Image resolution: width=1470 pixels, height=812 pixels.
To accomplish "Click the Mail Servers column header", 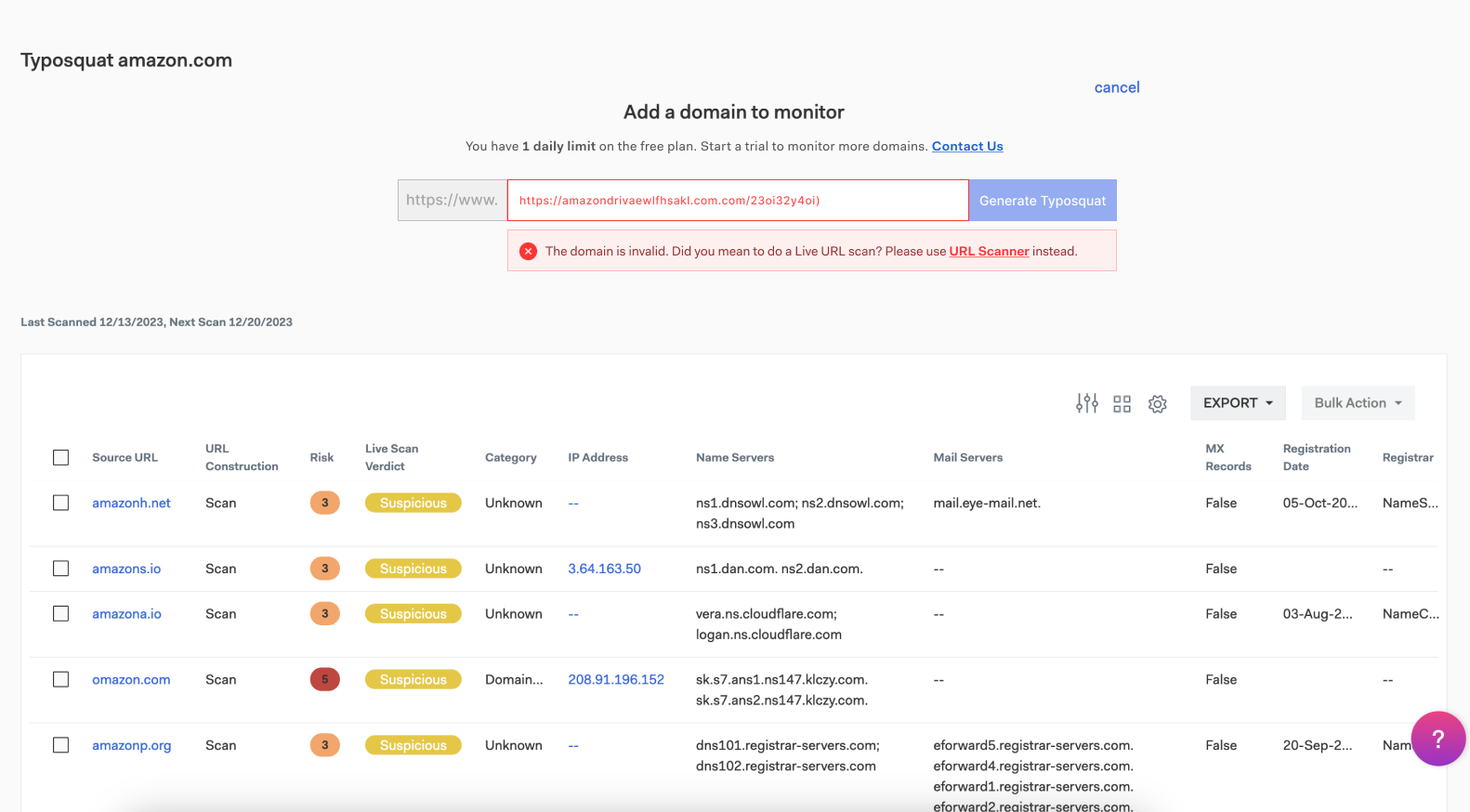I will [967, 457].
